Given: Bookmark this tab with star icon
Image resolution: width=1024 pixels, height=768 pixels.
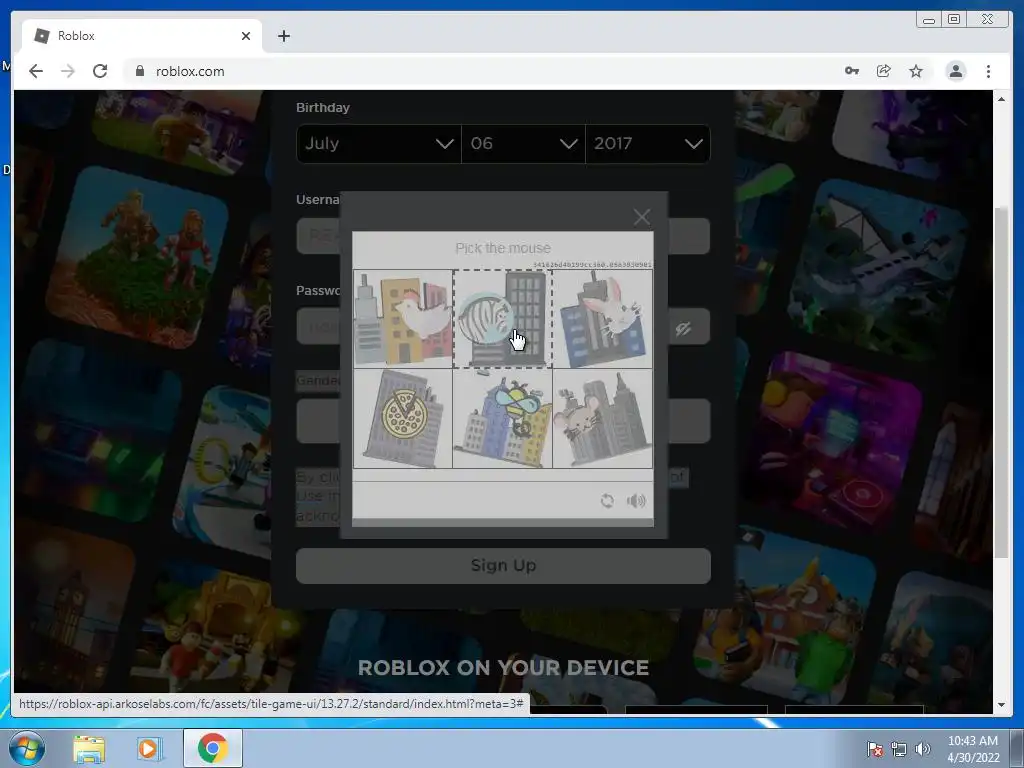Looking at the screenshot, I should pyautogui.click(x=916, y=71).
